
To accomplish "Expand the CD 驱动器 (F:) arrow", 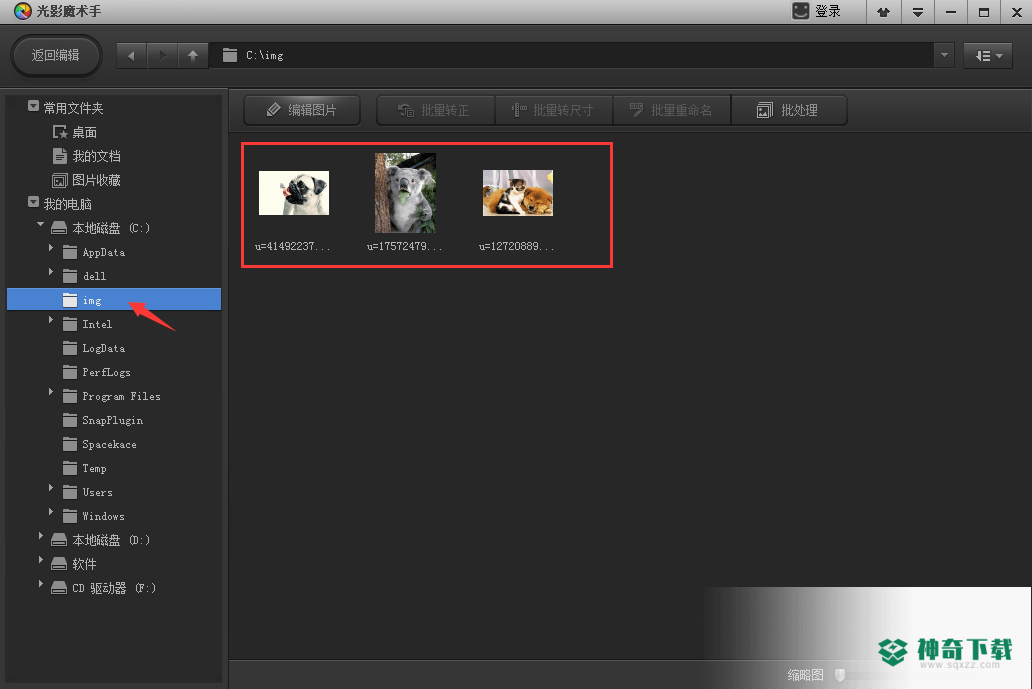I will [41, 584].
